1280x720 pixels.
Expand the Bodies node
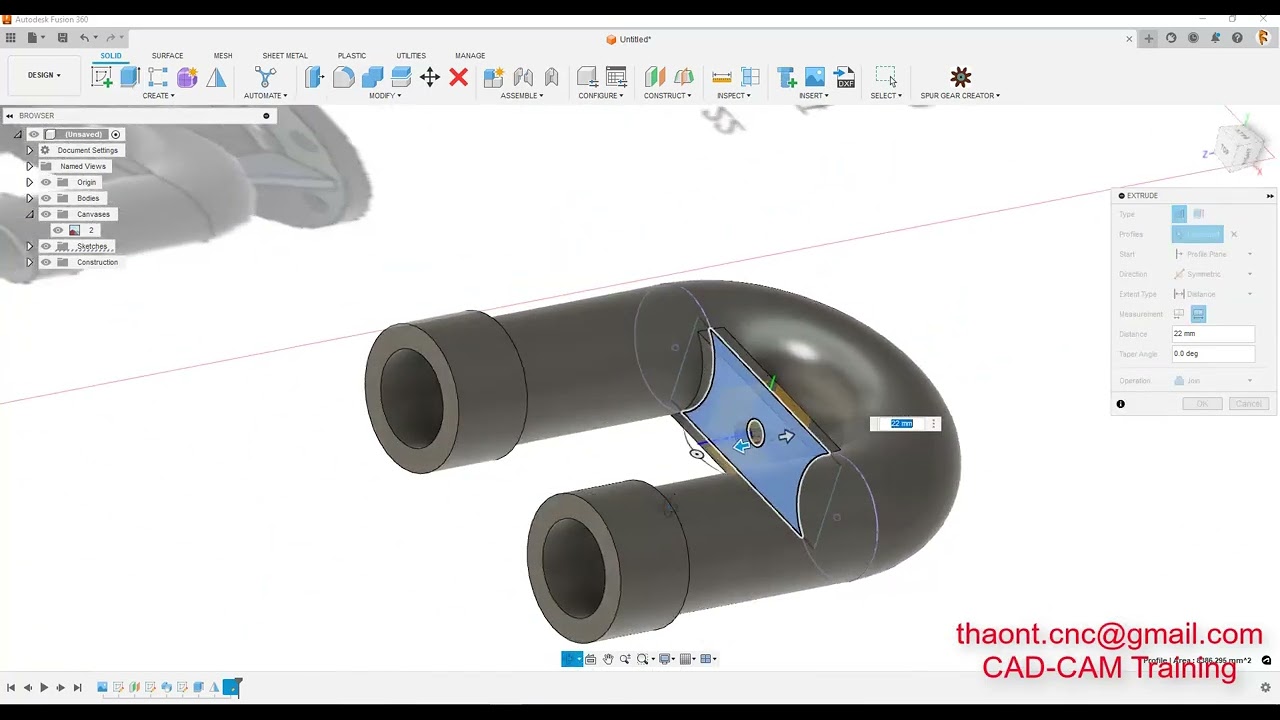coord(29,198)
